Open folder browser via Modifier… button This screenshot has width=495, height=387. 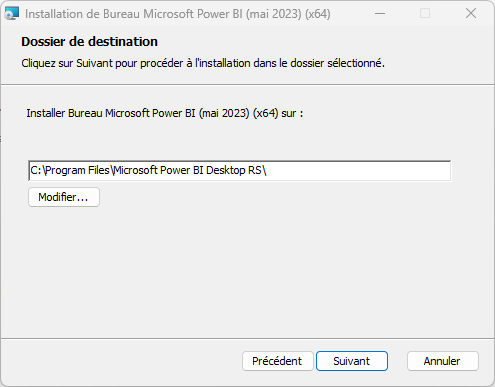pyautogui.click(x=64, y=197)
